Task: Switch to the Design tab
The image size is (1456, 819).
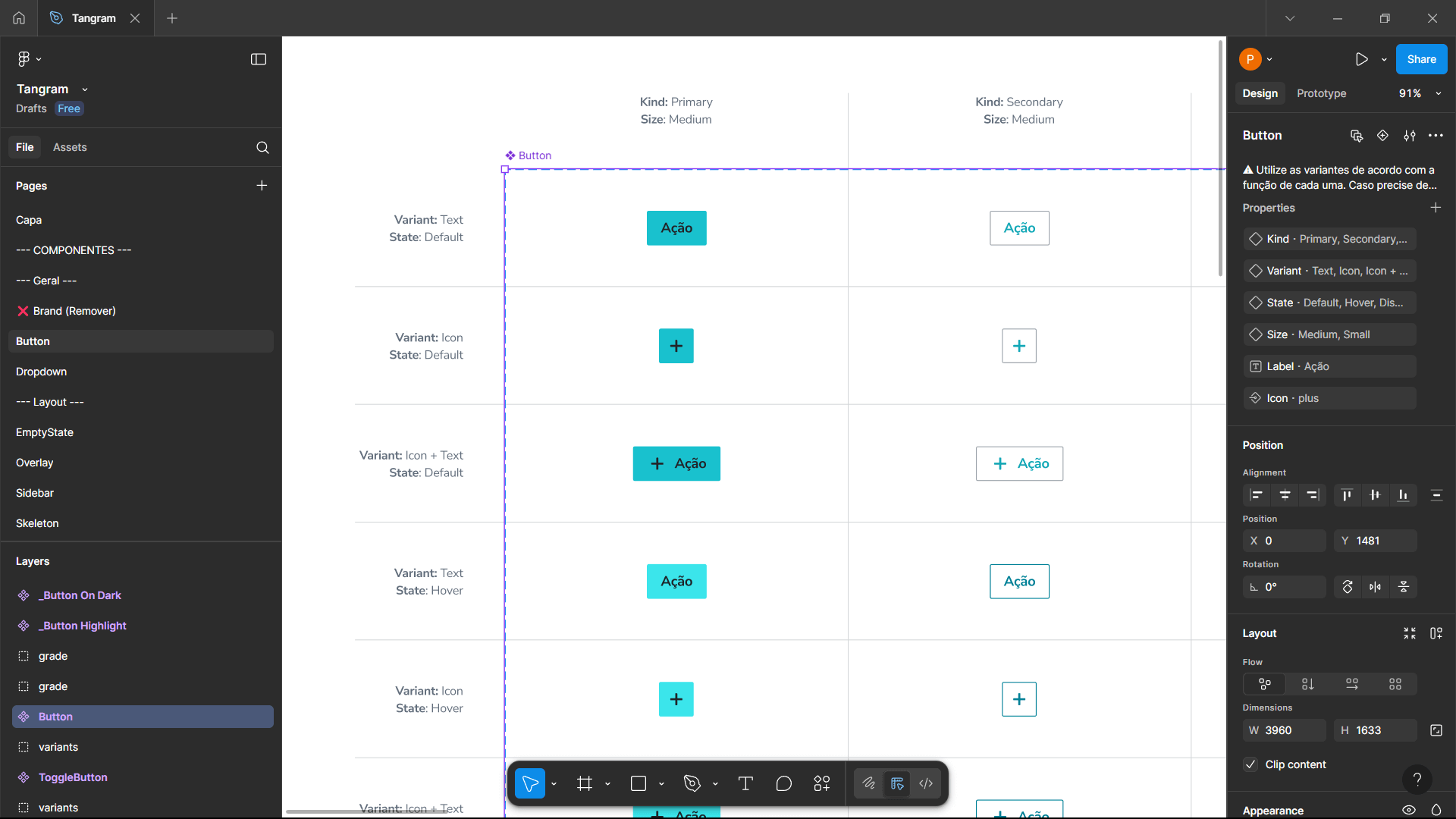Action: tap(1260, 93)
